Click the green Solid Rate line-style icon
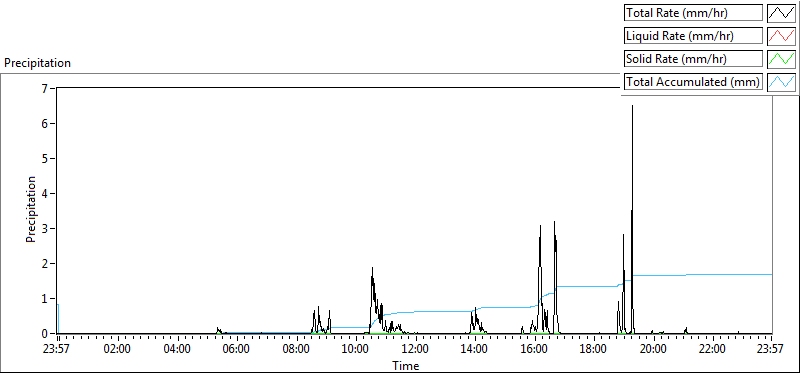 [781, 59]
